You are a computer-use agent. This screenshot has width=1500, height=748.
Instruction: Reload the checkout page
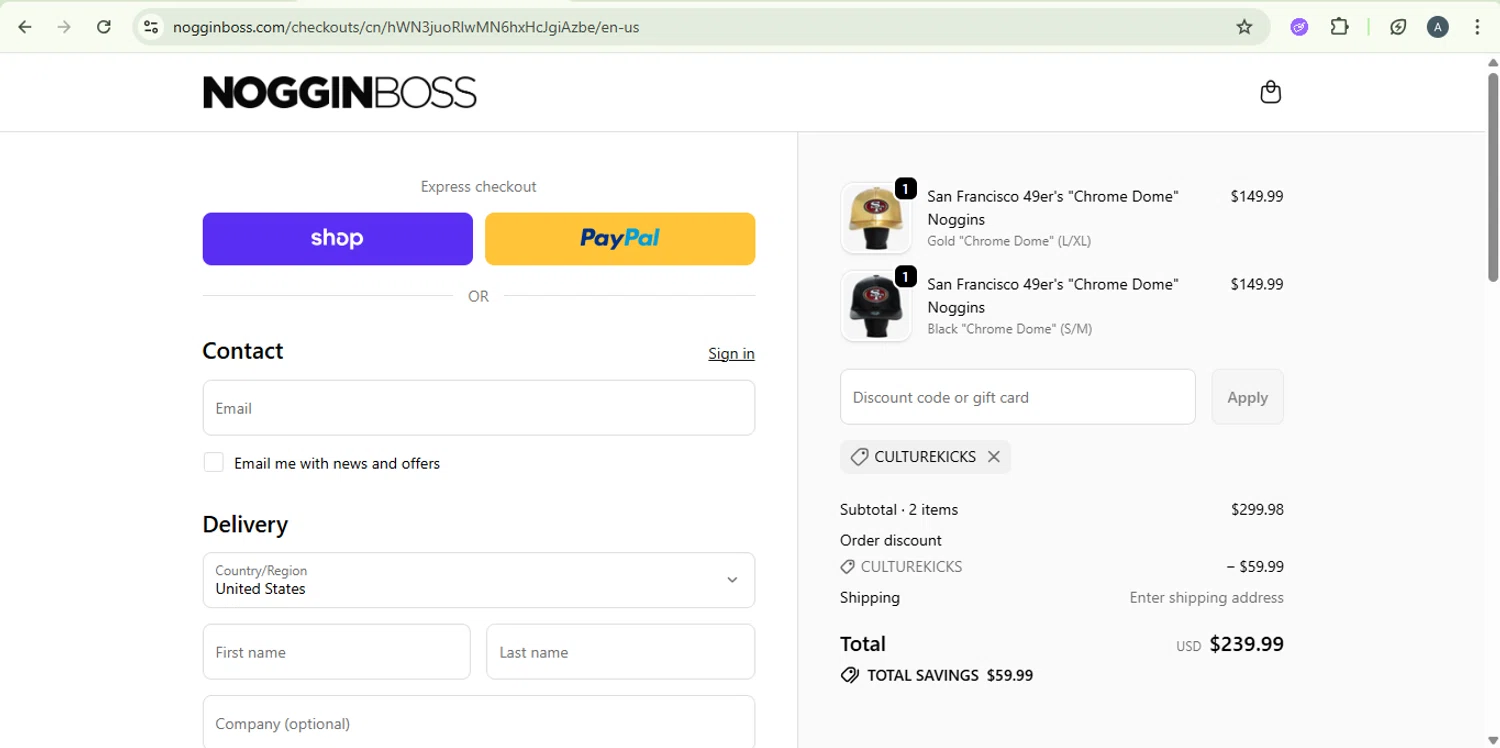click(x=103, y=27)
